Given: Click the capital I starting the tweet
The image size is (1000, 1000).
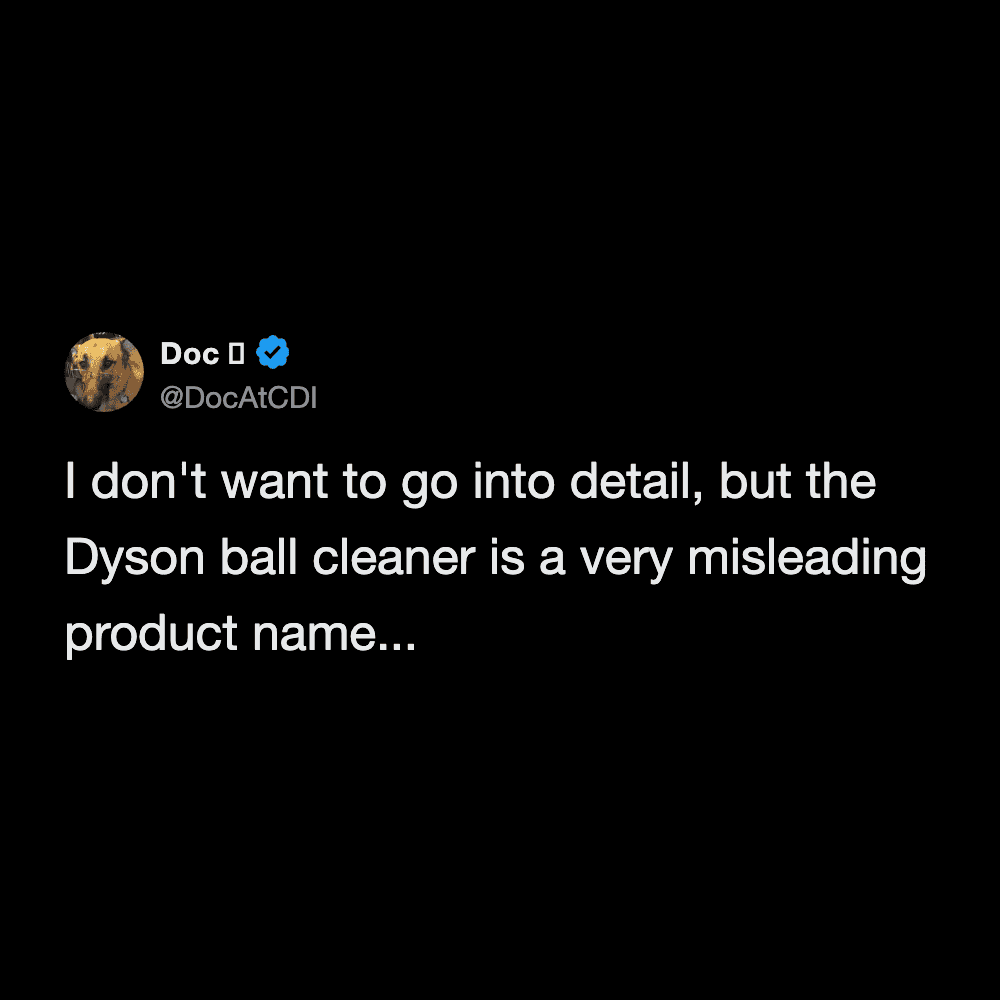Looking at the screenshot, I should pos(70,482).
